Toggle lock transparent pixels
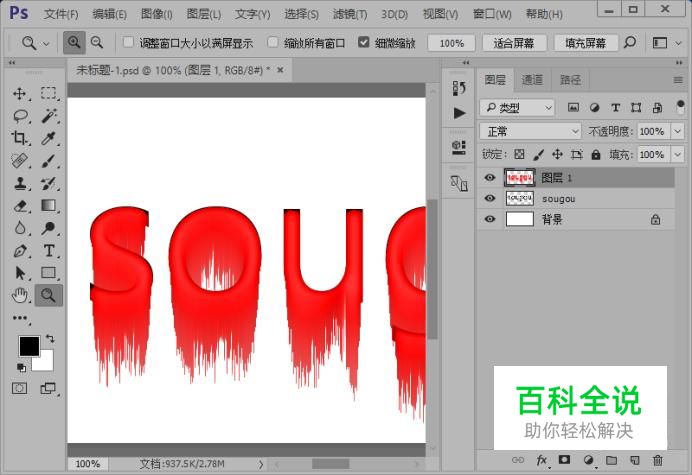Viewport: 692px width, 475px height. [519, 154]
